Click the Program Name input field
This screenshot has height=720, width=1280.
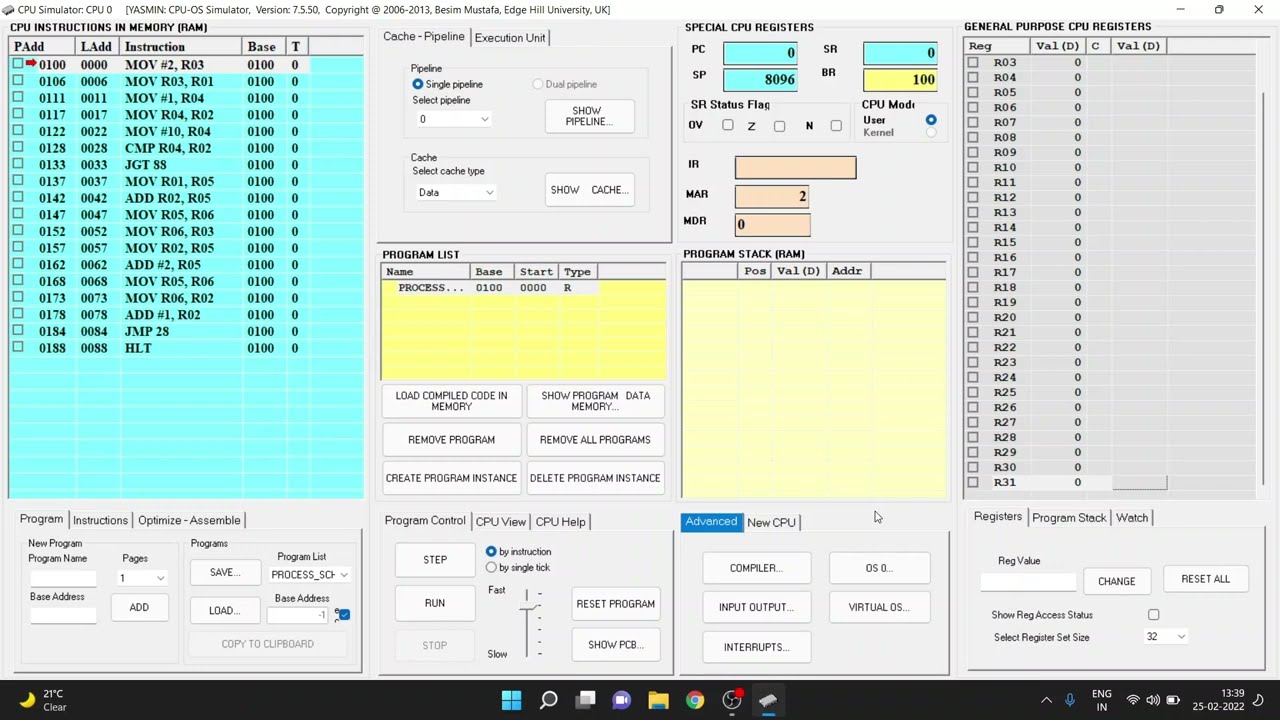[x=62, y=578]
